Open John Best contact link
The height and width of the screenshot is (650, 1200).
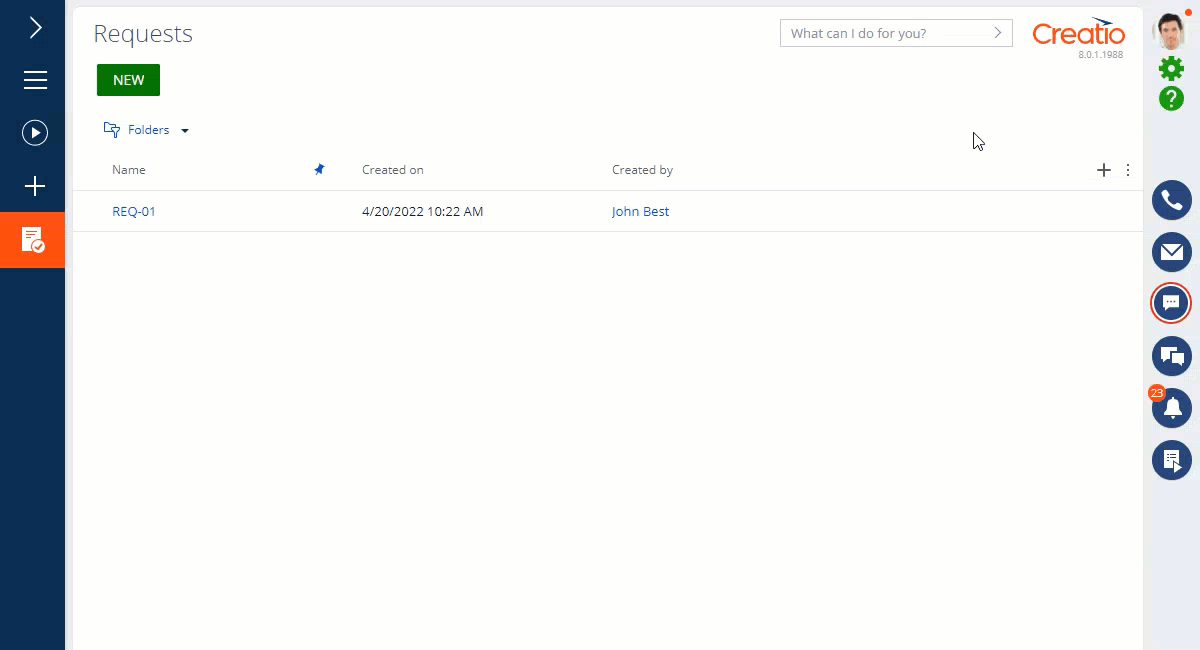pyautogui.click(x=640, y=211)
